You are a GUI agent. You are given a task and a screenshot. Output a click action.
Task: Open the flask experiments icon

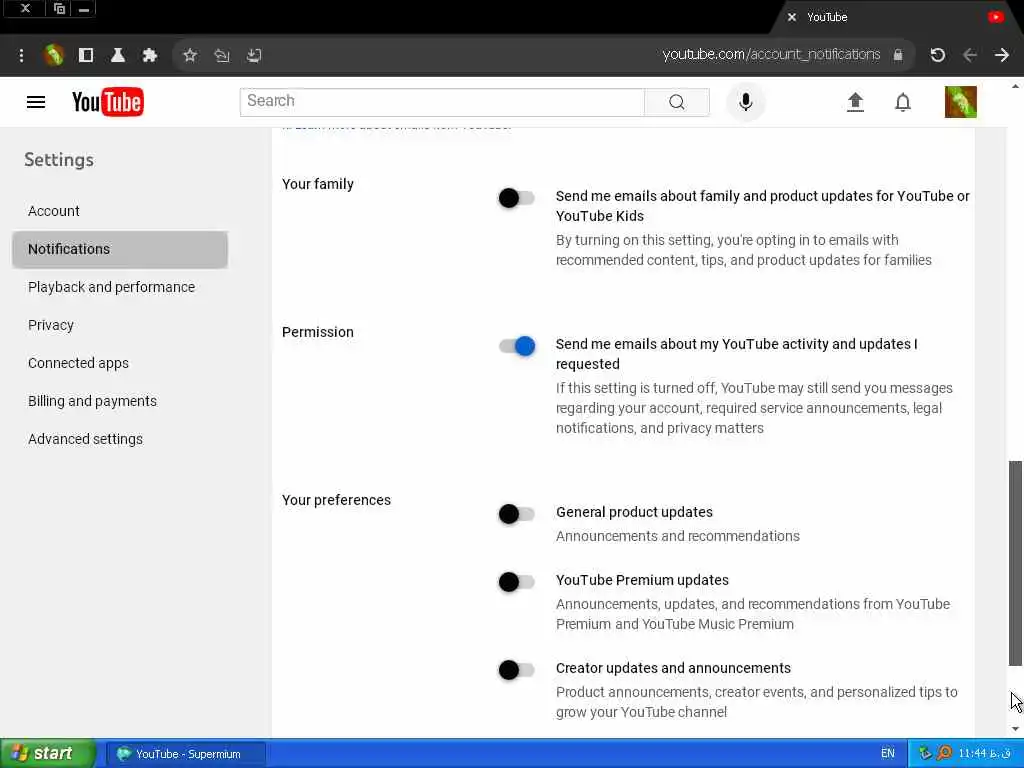(x=118, y=56)
